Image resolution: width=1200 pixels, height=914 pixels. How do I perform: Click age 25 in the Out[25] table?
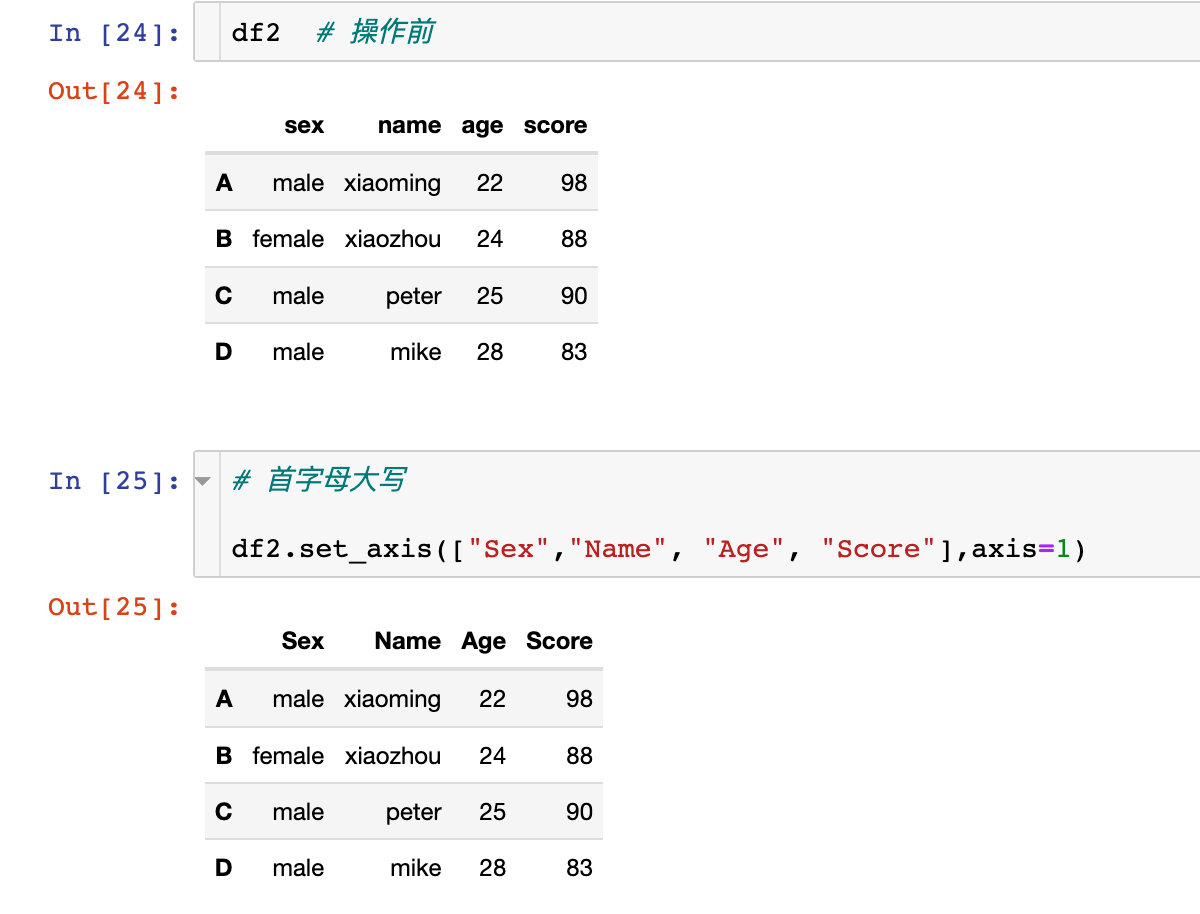[493, 812]
